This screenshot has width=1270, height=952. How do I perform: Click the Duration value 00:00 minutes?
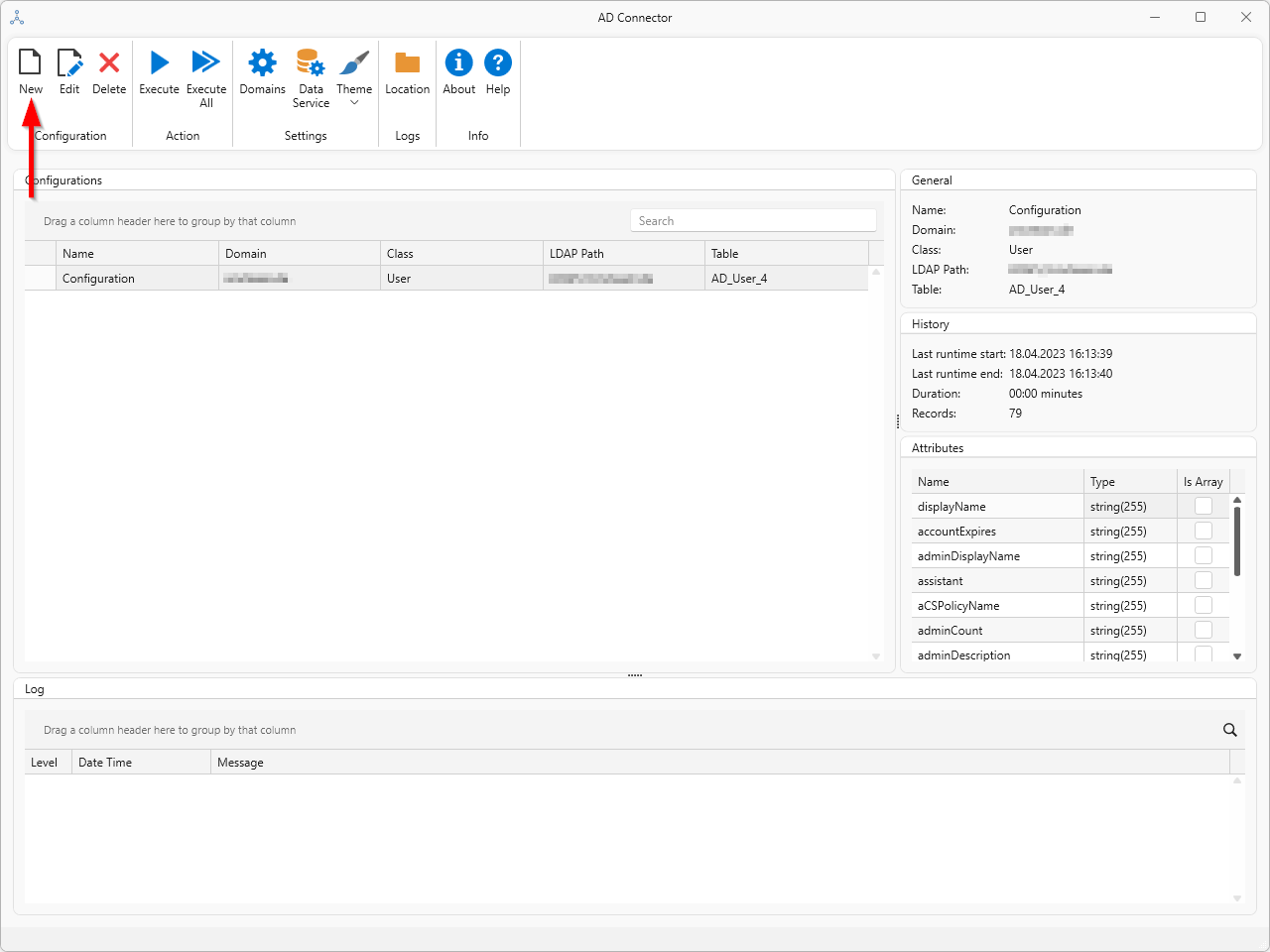coord(1046,394)
